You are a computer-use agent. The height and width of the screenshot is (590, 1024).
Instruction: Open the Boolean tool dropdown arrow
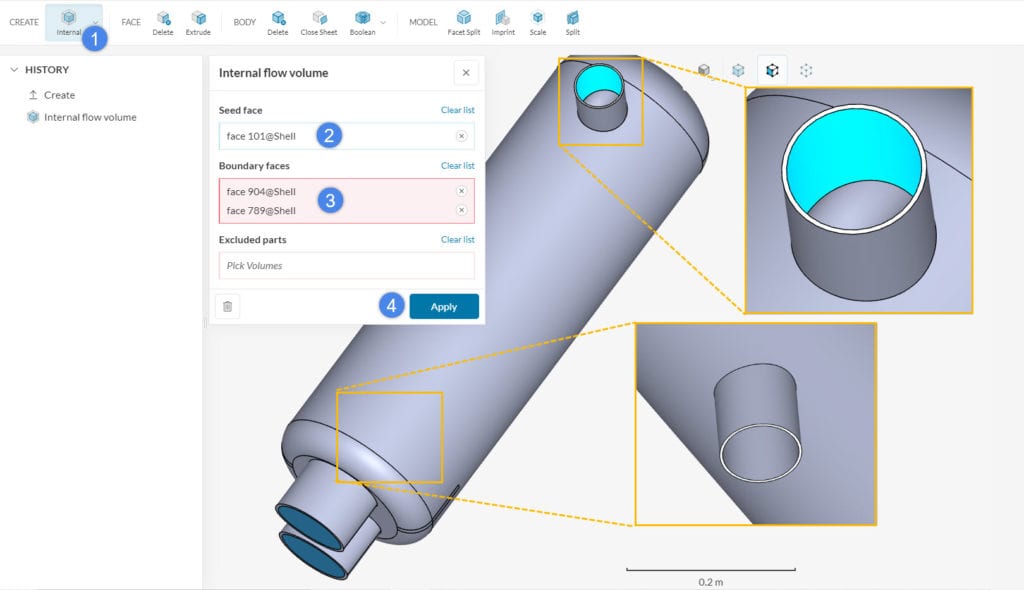[383, 22]
